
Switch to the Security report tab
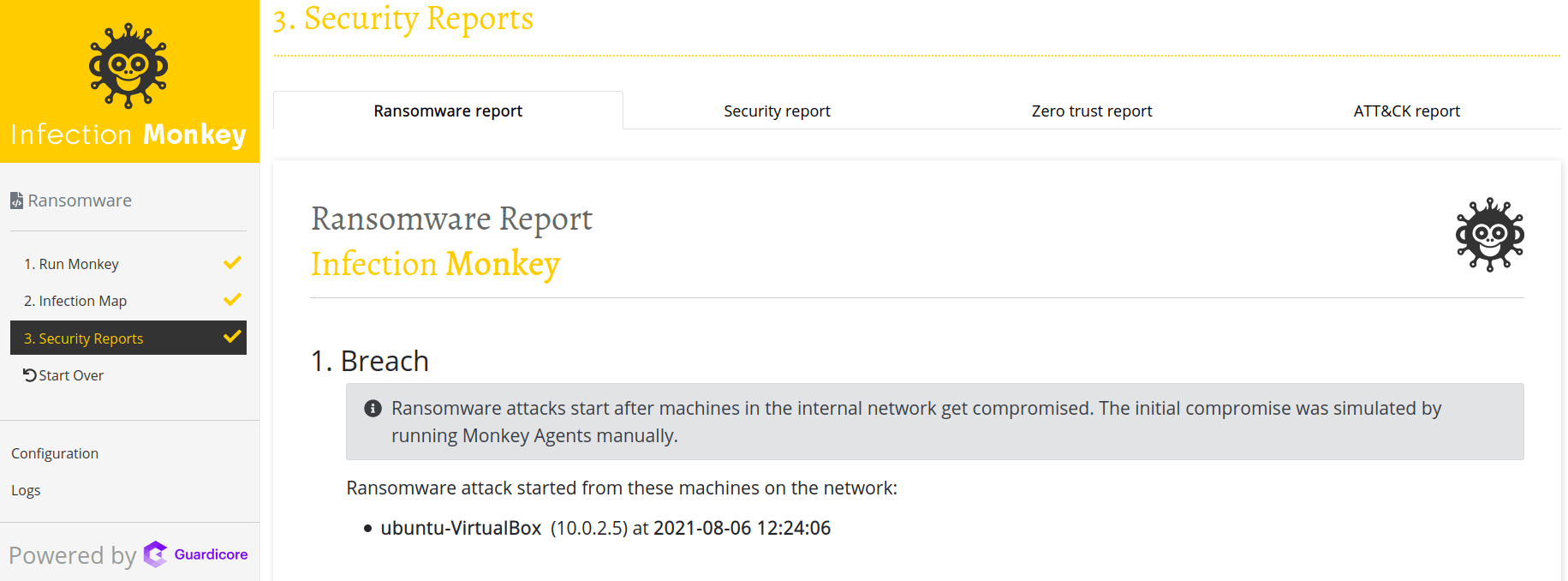(x=776, y=110)
